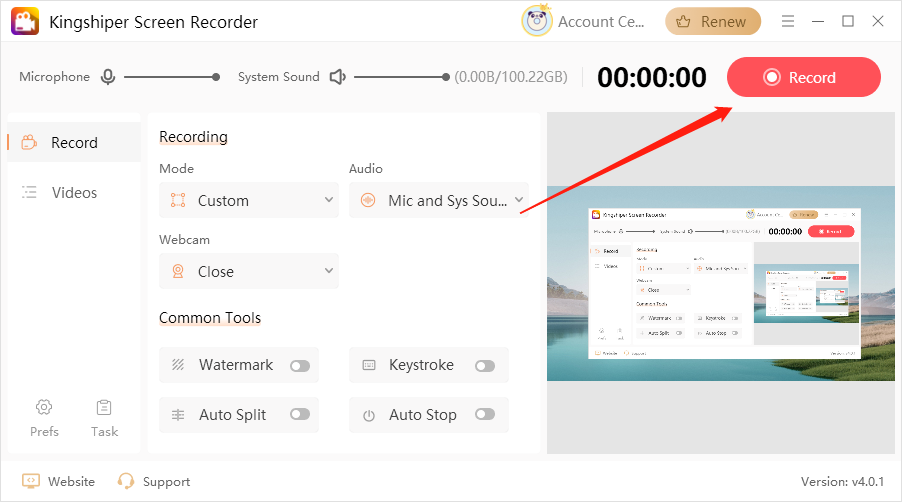The image size is (902, 502).
Task: Enable the Watermark toggle
Action: [299, 366]
